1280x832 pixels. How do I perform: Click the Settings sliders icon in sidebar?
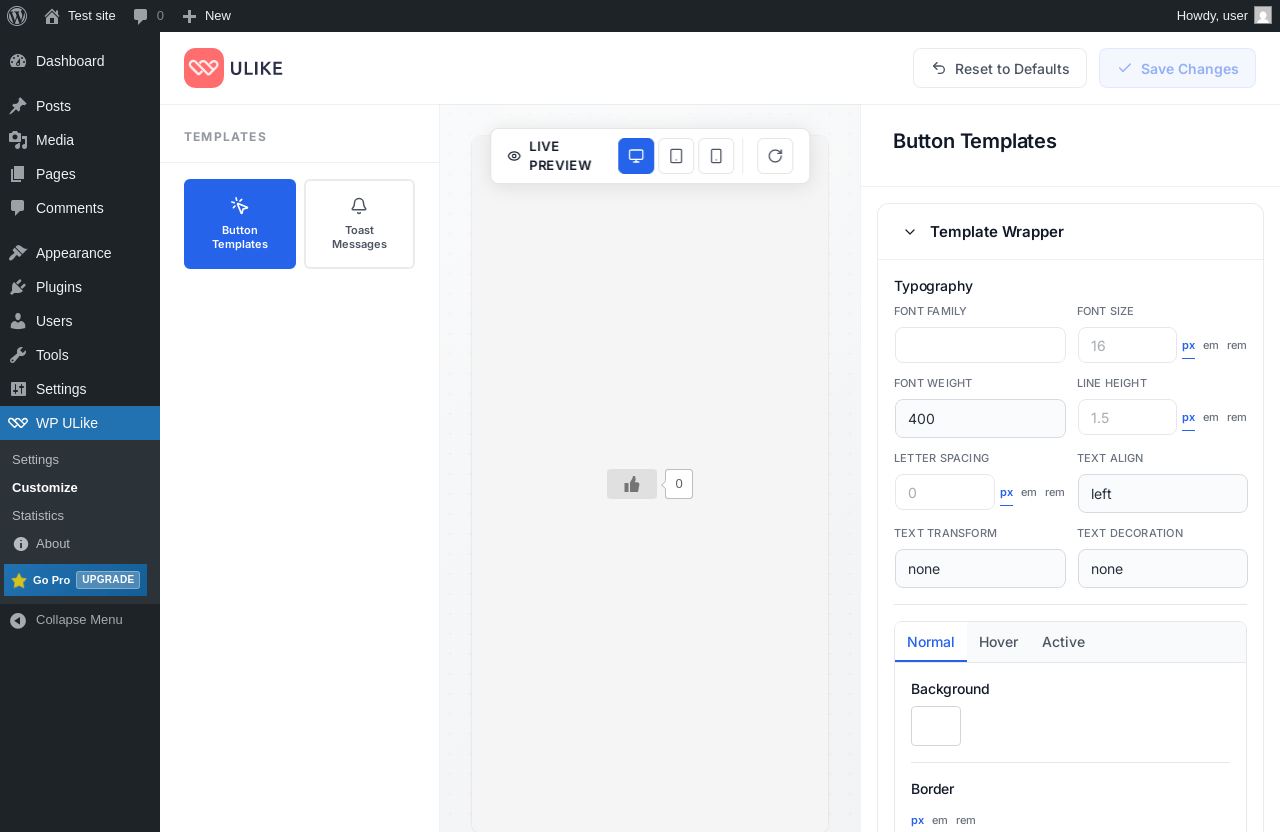pos(18,389)
